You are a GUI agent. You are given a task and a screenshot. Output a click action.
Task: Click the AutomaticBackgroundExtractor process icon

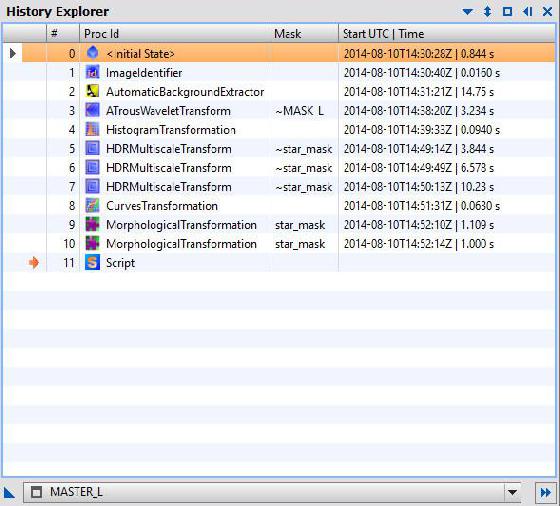pos(92,91)
